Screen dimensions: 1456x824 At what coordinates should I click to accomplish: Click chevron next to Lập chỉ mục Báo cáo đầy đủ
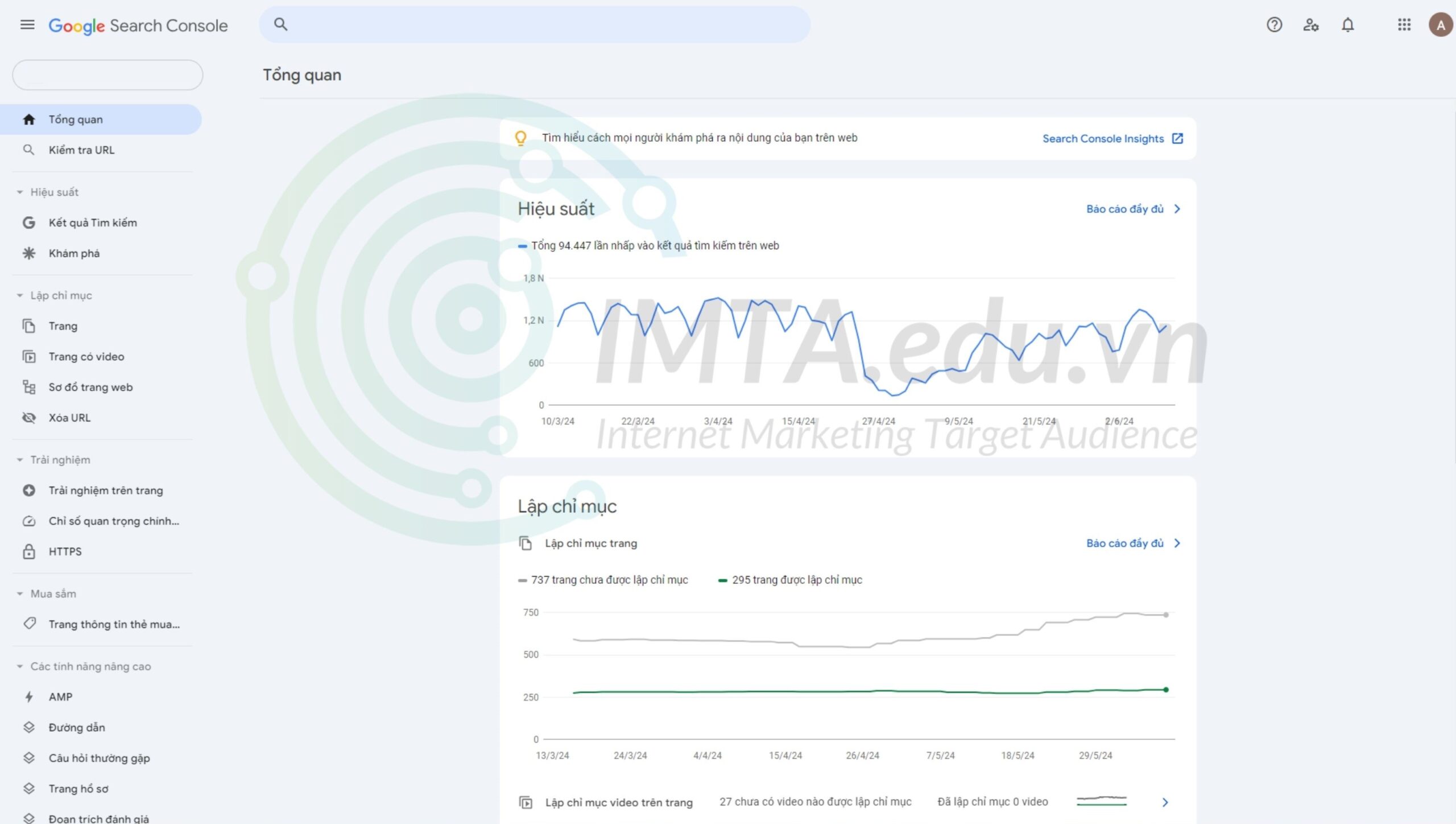pyautogui.click(x=1177, y=543)
